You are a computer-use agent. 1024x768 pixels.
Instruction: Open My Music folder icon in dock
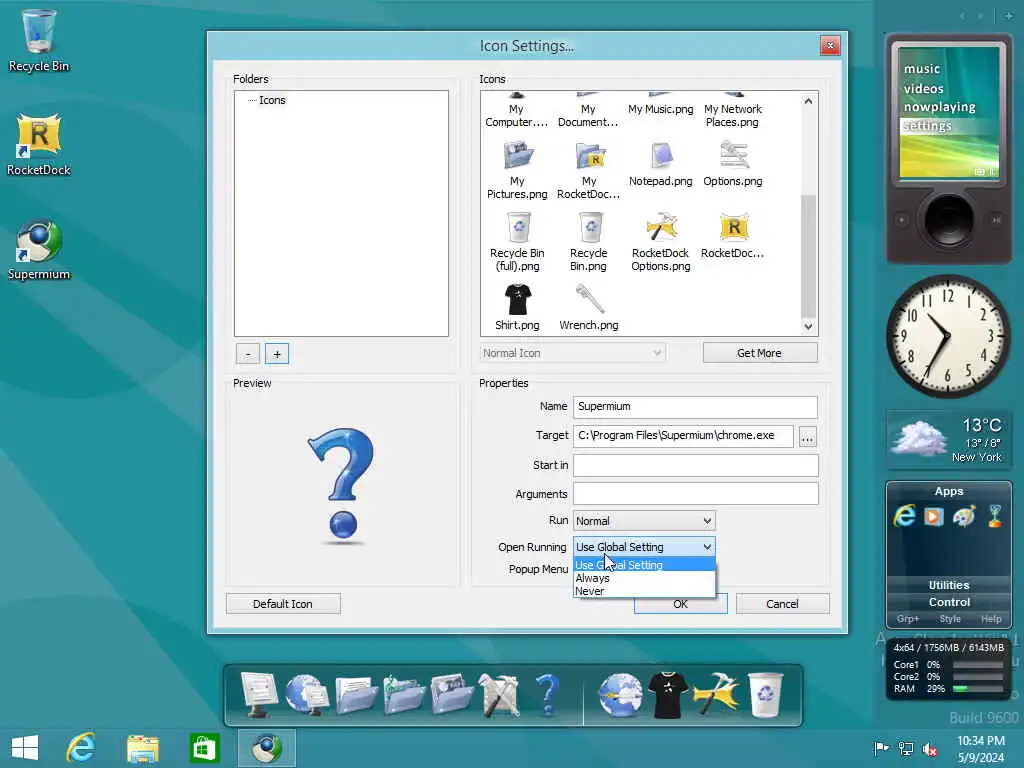(404, 695)
